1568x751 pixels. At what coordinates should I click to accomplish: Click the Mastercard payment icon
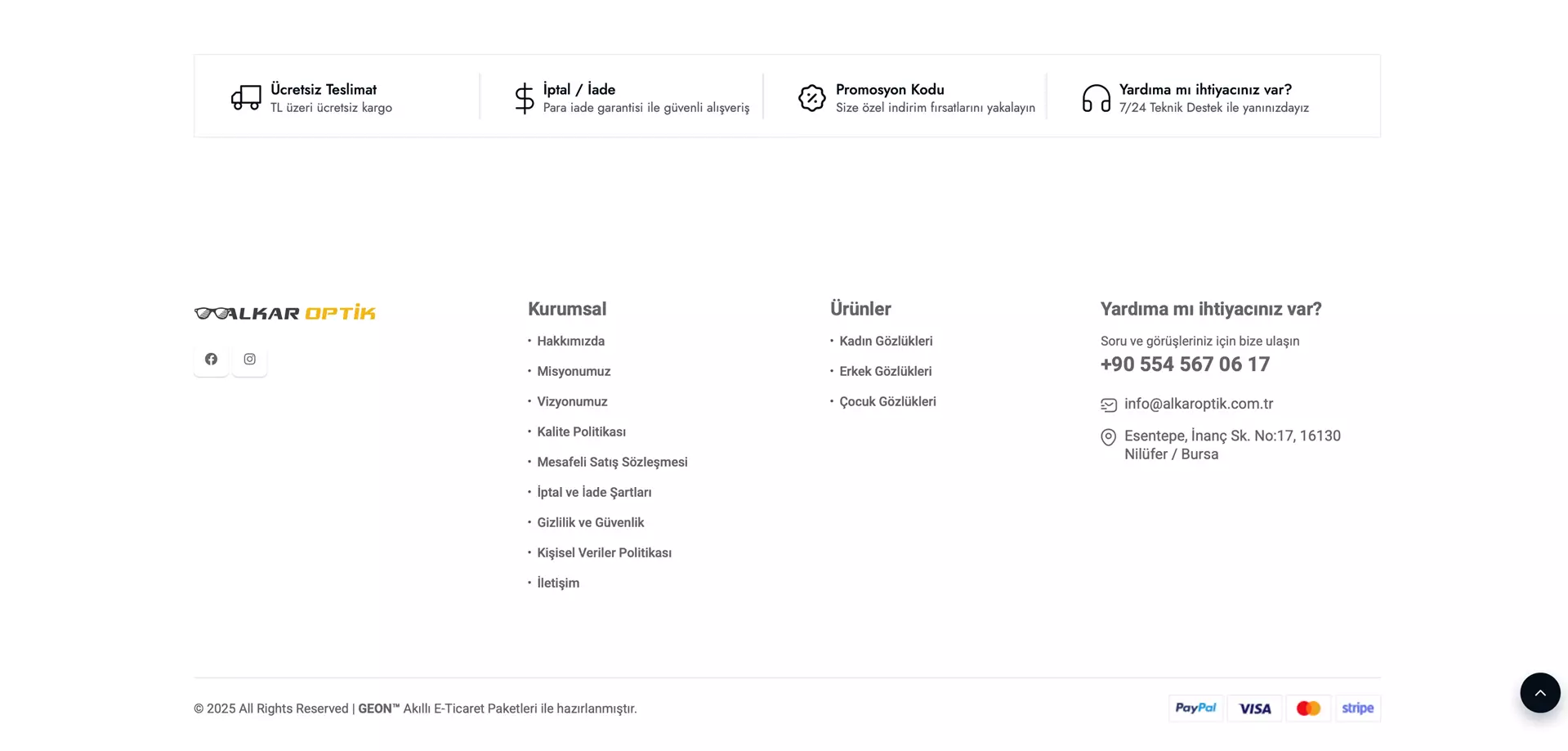(1308, 708)
